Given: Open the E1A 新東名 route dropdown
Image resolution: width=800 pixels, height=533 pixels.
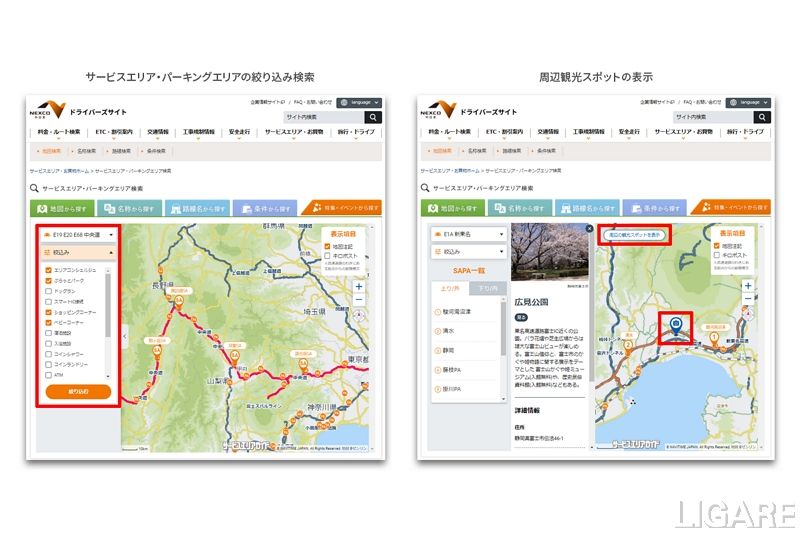Looking at the screenshot, I should tap(467, 234).
